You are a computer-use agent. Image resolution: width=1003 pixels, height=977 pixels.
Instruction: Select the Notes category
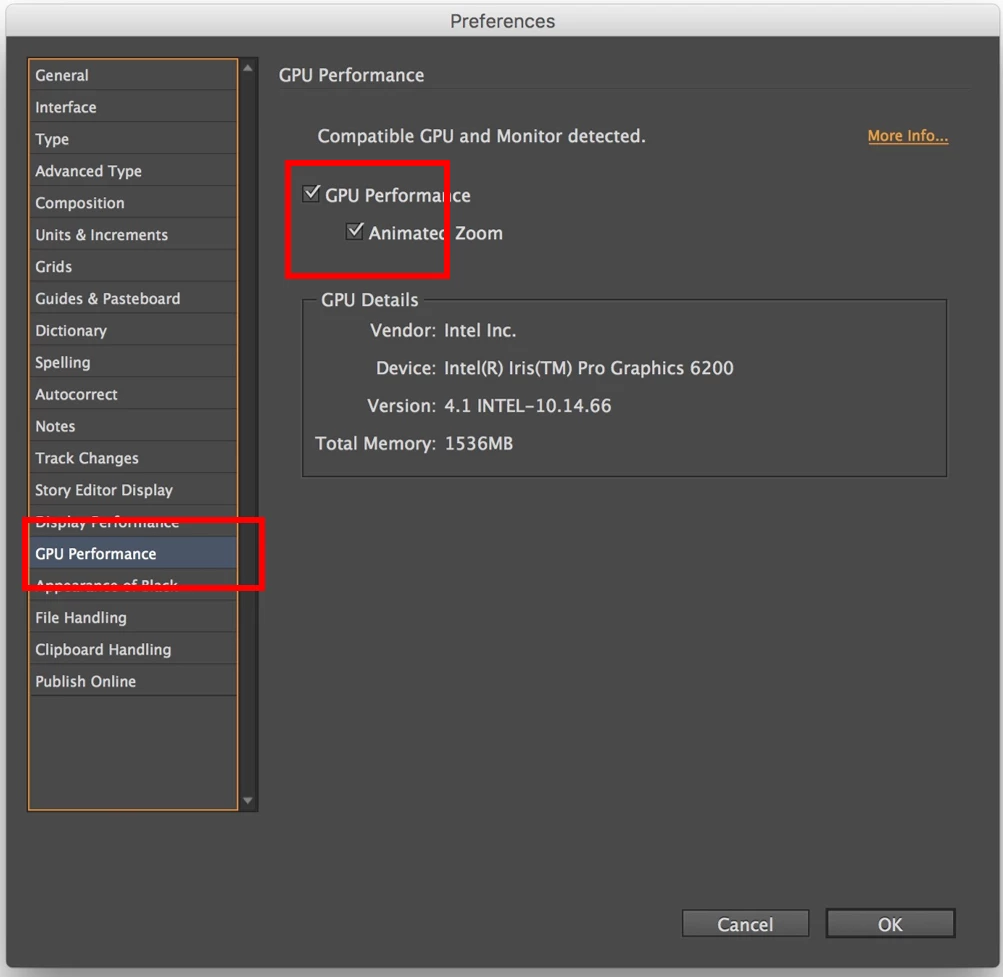pos(133,426)
